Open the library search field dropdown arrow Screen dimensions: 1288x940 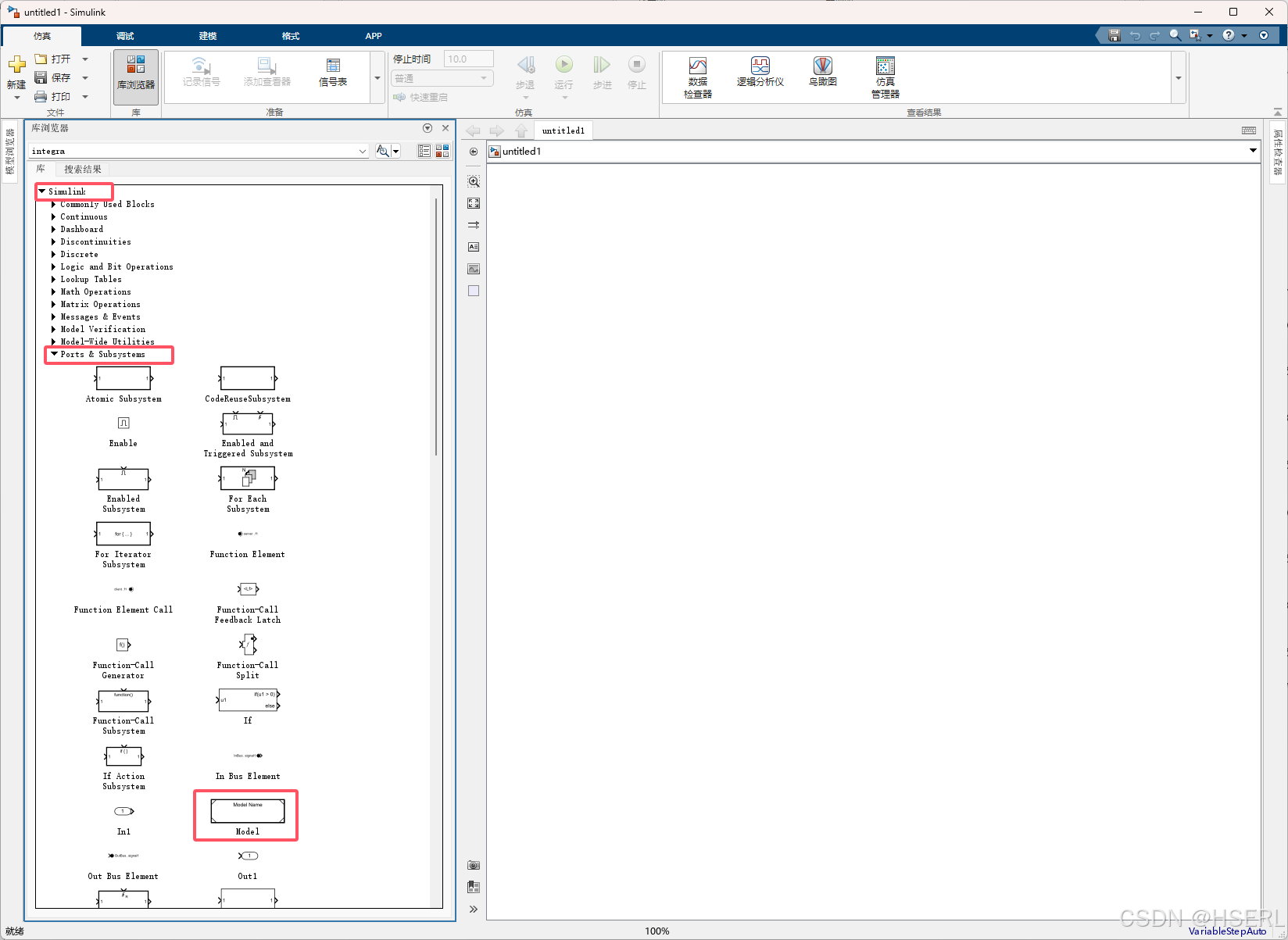tap(363, 152)
